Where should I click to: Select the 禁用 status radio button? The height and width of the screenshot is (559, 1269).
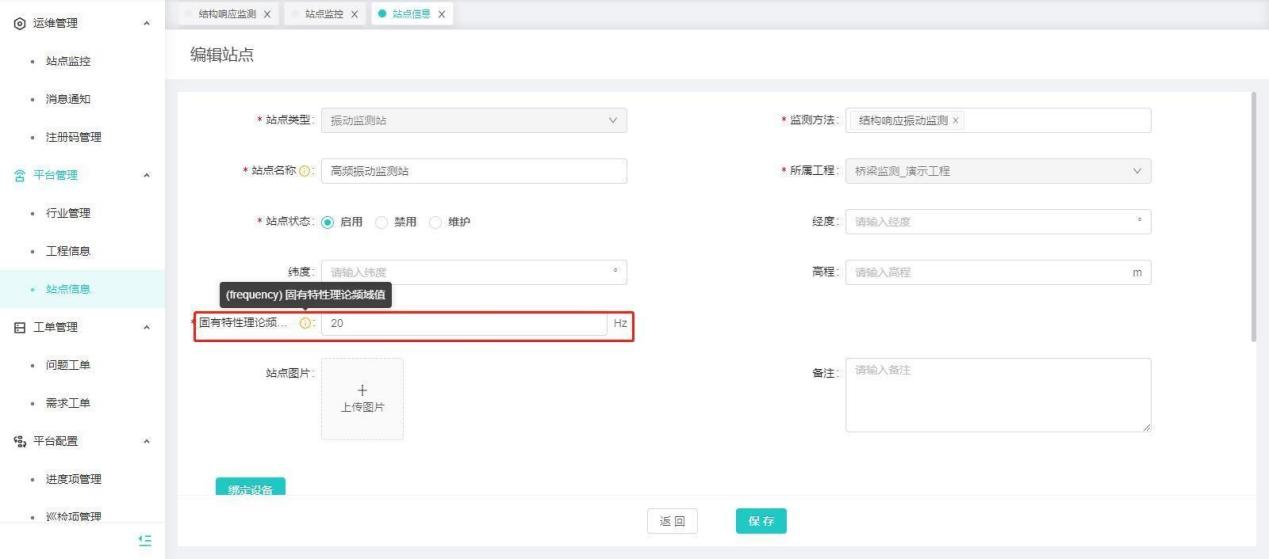click(x=380, y=222)
